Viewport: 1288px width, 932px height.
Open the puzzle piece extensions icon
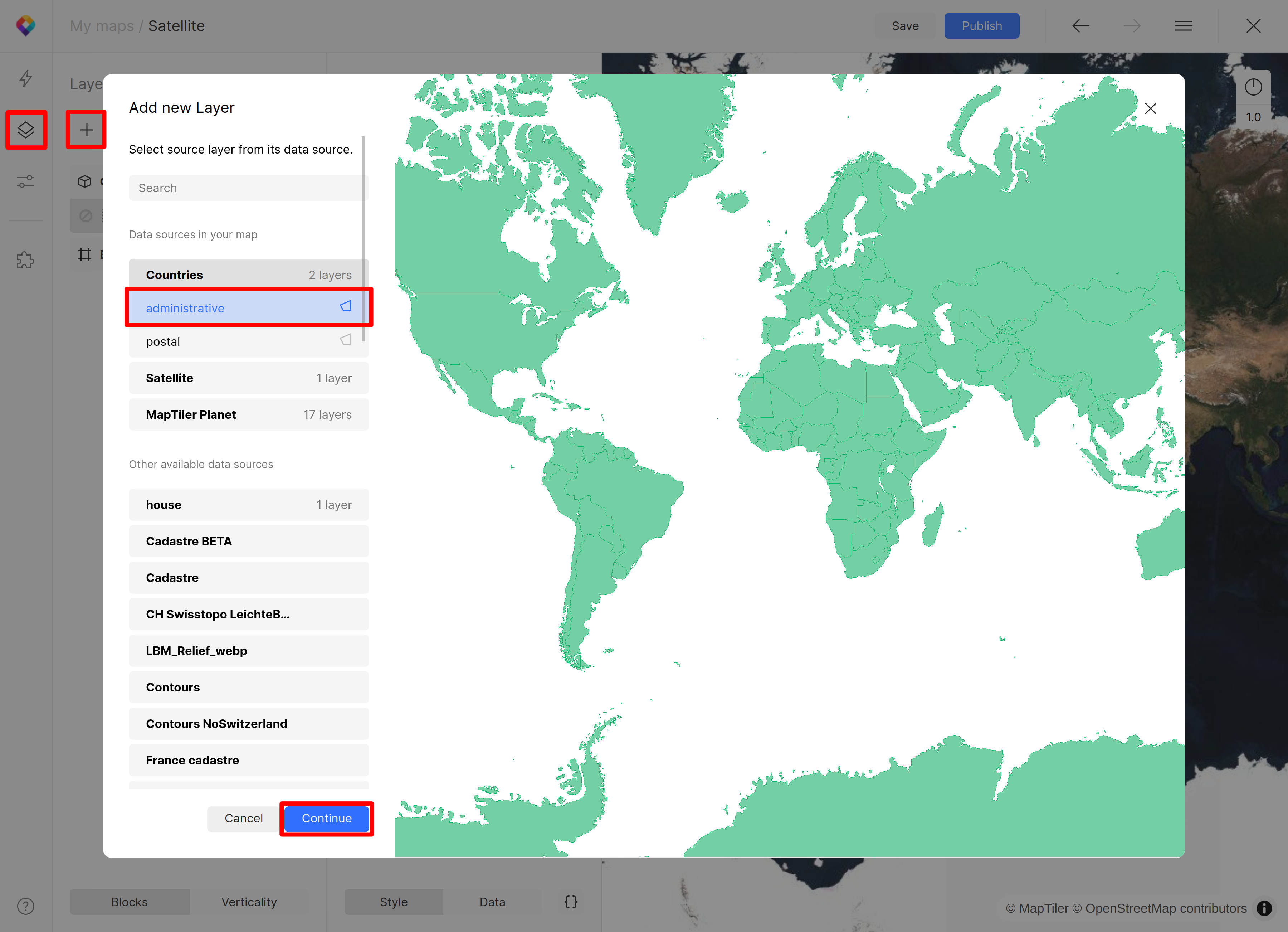click(25, 260)
